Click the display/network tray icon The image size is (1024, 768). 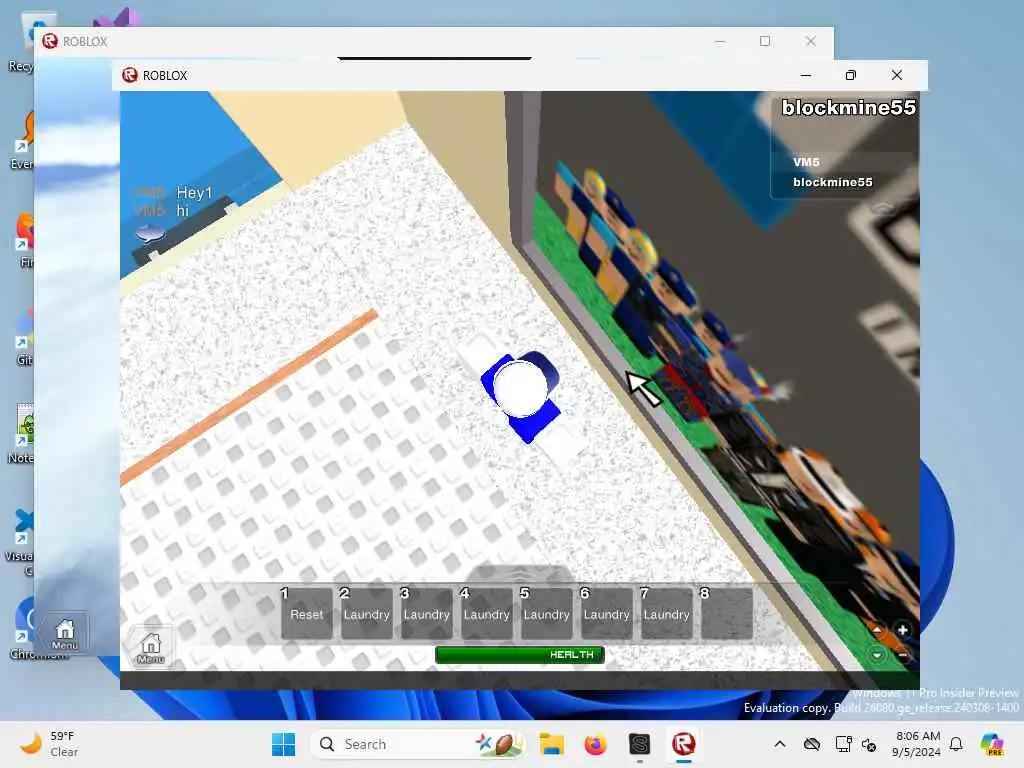(x=843, y=744)
